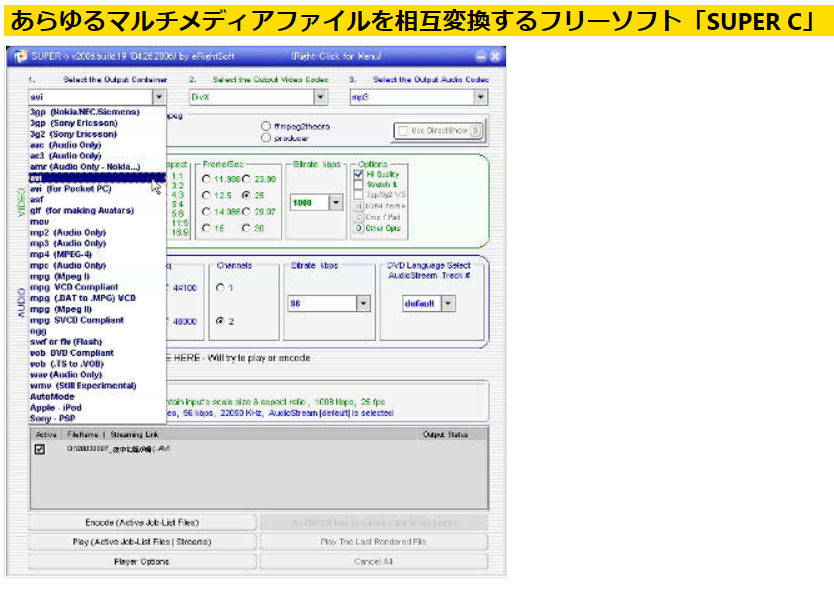Select mpc (Audio Only) entry

coord(68,265)
